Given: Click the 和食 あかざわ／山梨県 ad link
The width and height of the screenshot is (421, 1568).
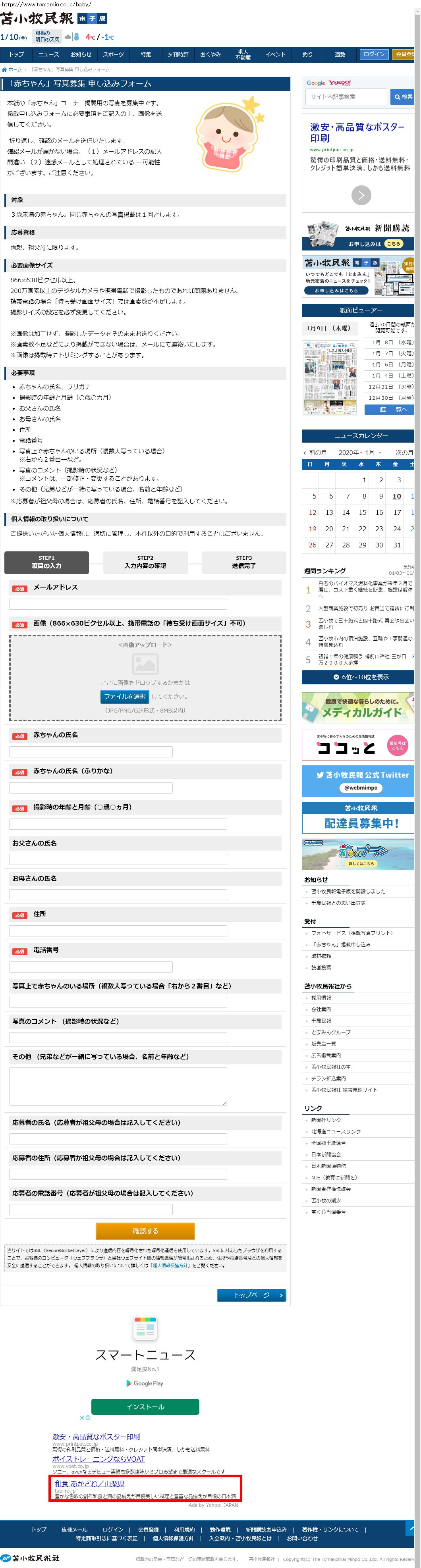Looking at the screenshot, I should tap(89, 1483).
